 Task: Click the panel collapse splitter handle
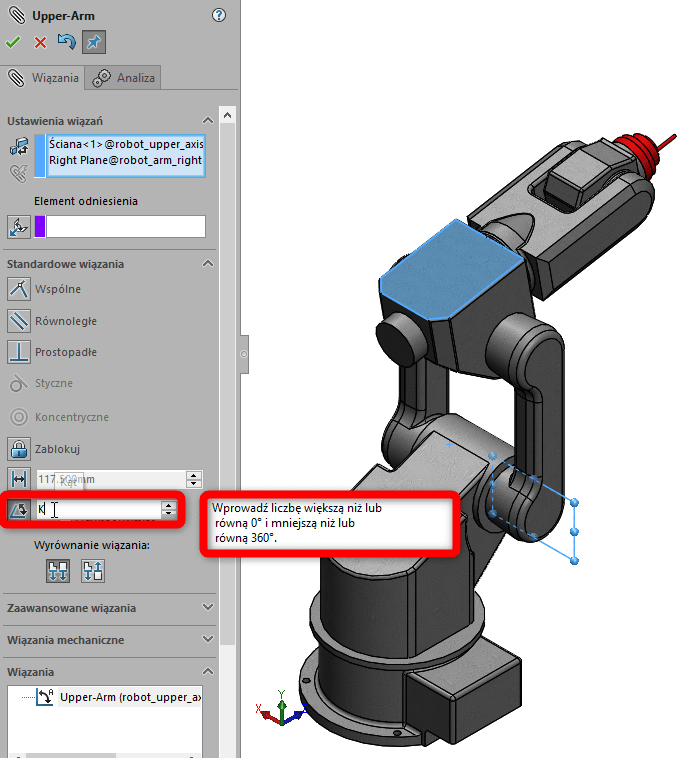[x=244, y=354]
